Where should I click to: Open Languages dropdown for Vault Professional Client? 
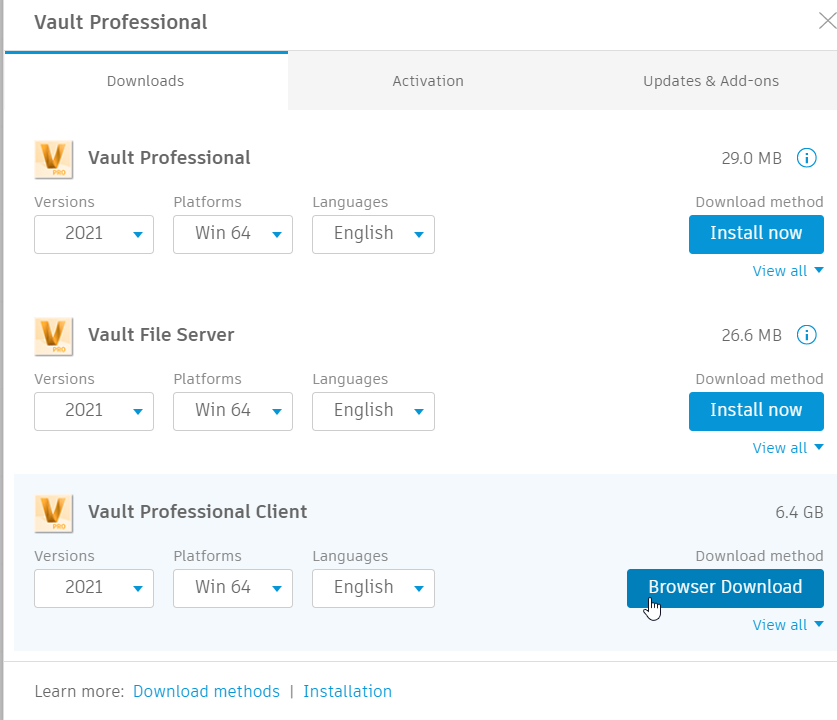[x=373, y=588]
